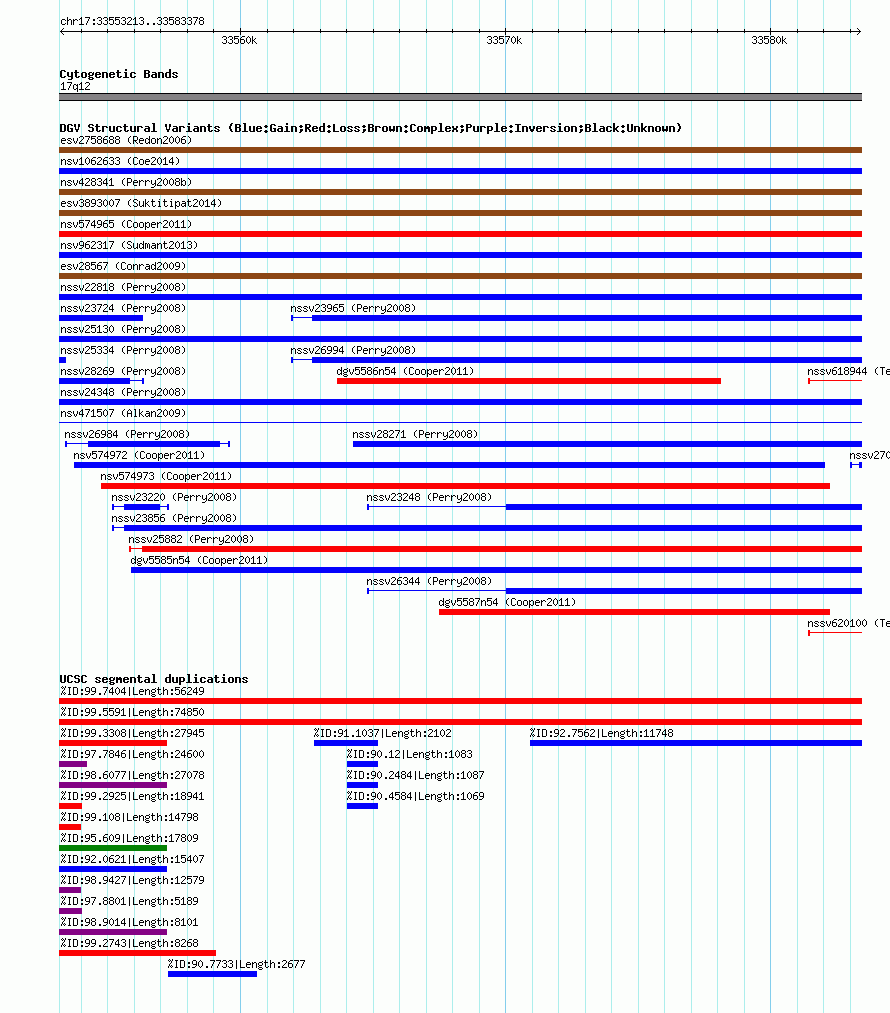
Task: Open variant esv3893007 (Suktitipat2014)
Action: (461, 213)
